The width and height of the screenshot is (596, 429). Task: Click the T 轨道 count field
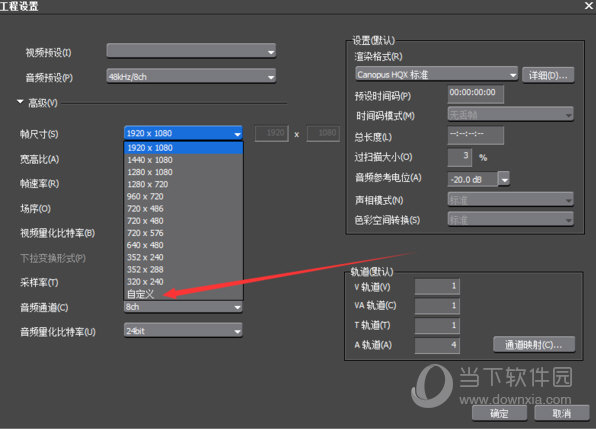point(437,325)
